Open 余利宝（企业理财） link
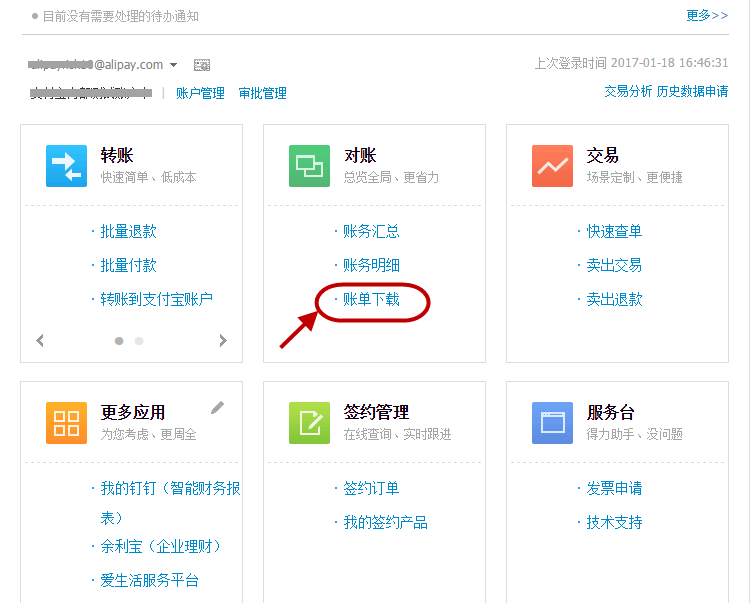 [x=161, y=546]
